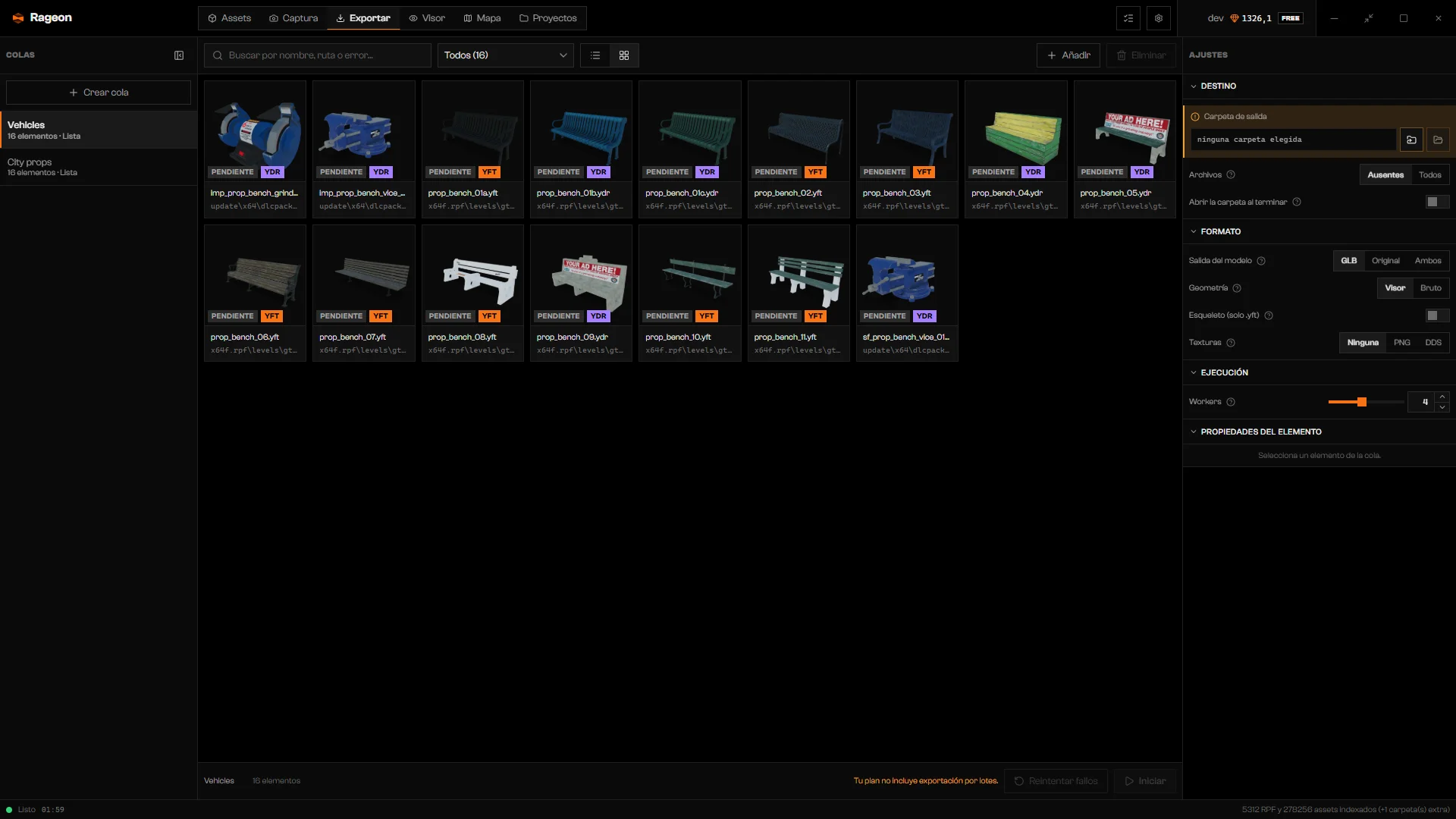1456x819 pixels.
Task: Click the Crear cola button
Action: [99, 93]
